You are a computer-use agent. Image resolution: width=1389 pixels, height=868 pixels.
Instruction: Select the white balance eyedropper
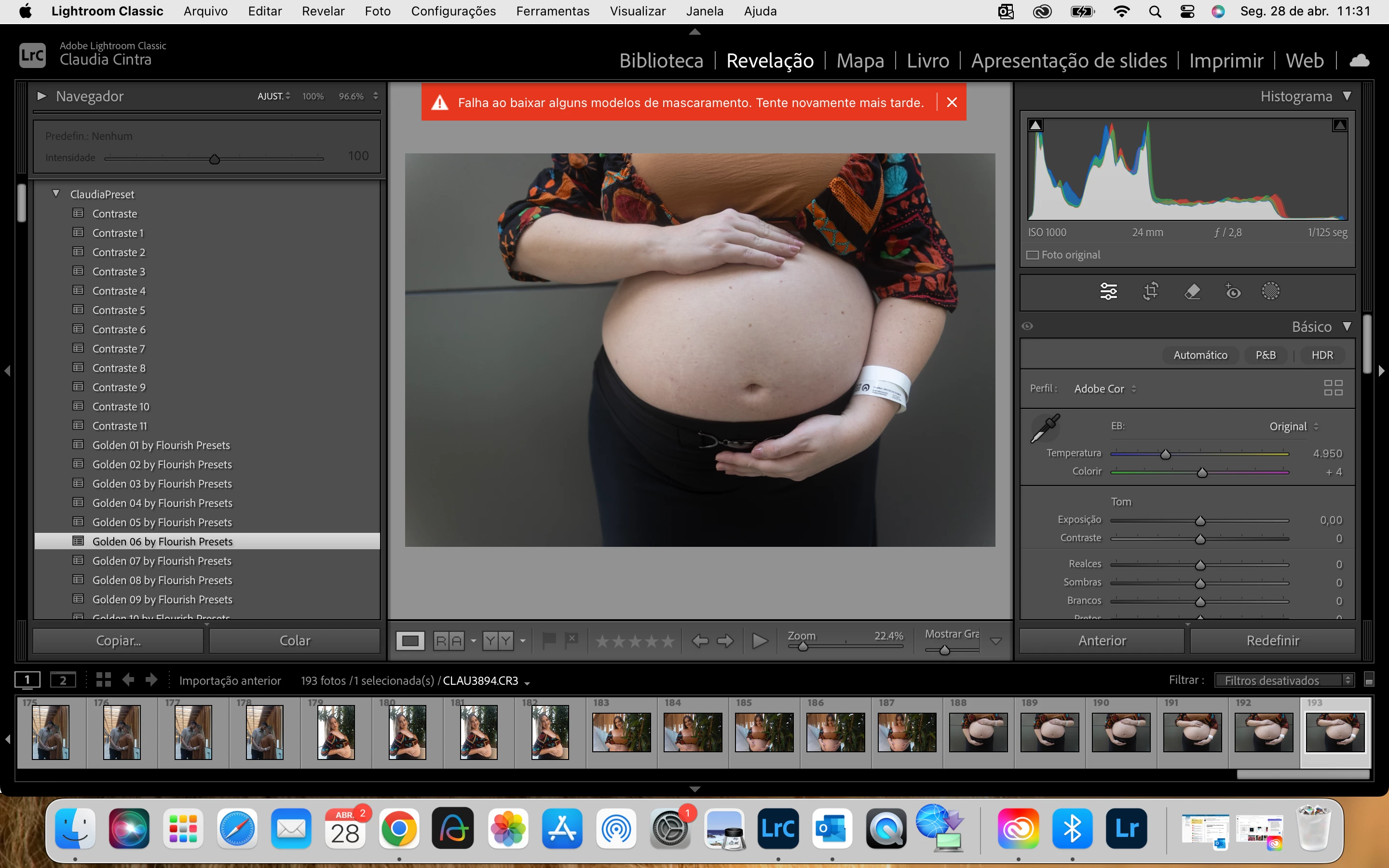1045,428
